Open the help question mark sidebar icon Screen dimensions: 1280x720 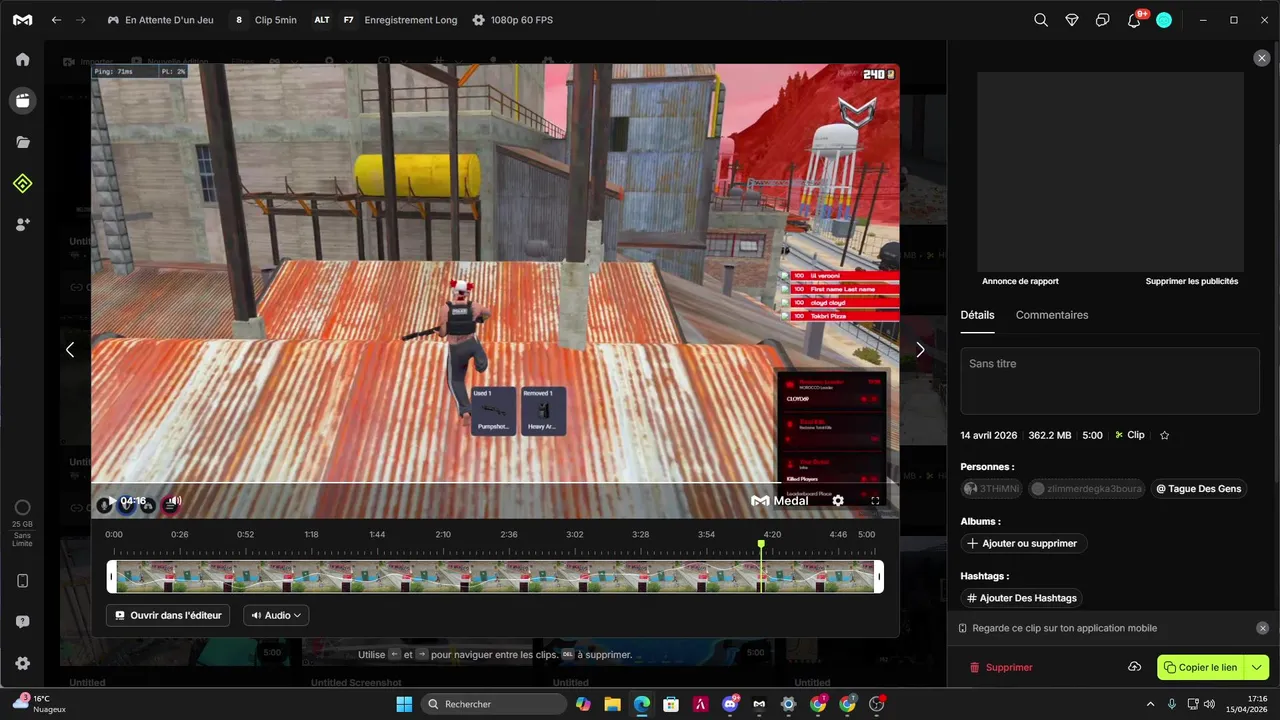coord(22,622)
